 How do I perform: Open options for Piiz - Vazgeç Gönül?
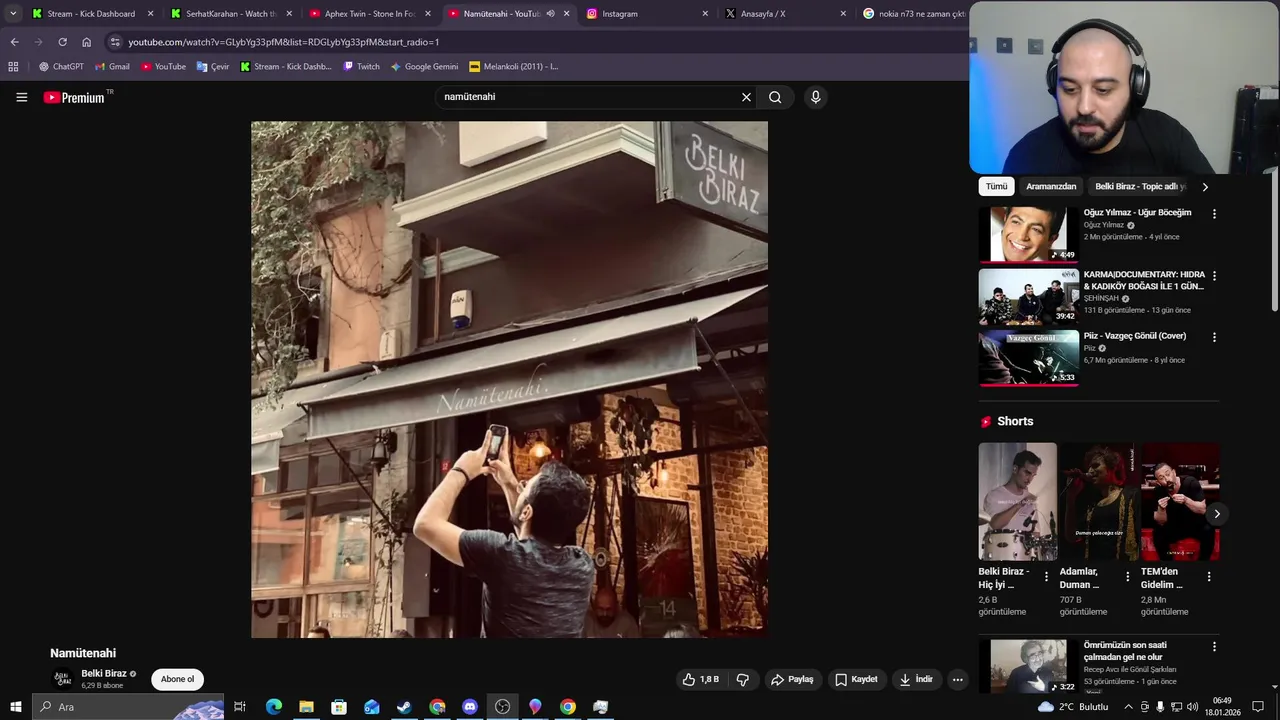tap(1214, 337)
